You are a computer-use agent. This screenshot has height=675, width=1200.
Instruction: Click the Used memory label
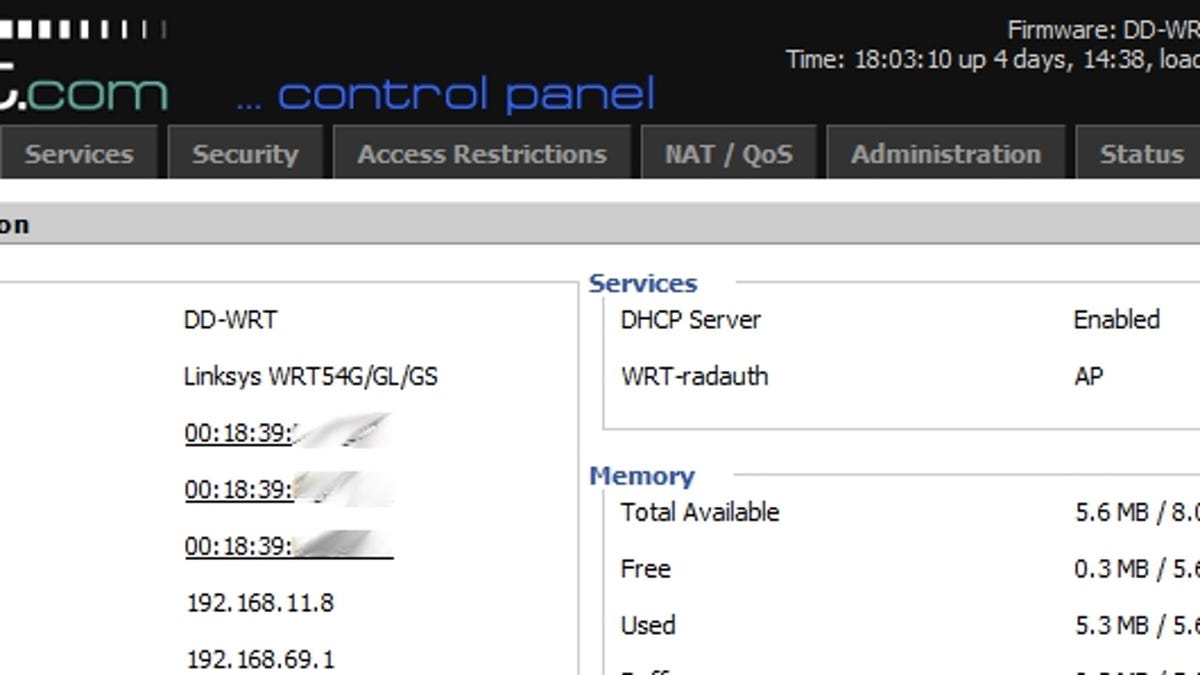coord(648,625)
